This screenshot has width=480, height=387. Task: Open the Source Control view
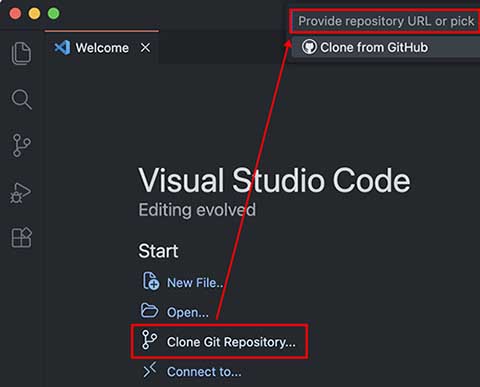click(21, 145)
